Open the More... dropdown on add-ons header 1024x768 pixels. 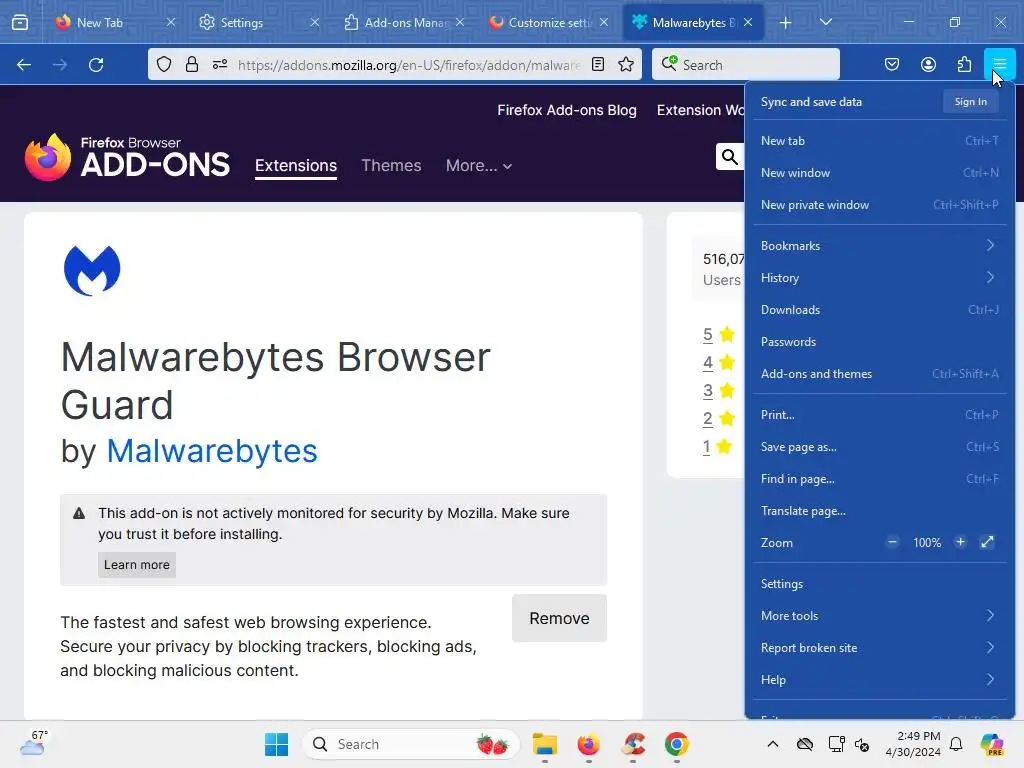479,166
